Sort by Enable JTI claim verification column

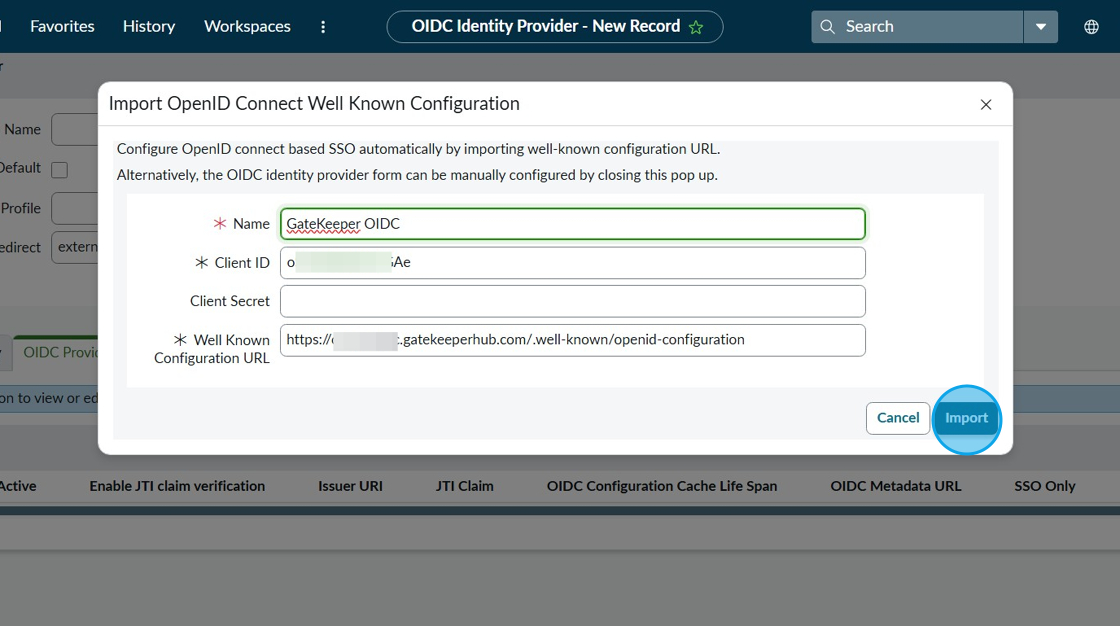click(x=177, y=486)
